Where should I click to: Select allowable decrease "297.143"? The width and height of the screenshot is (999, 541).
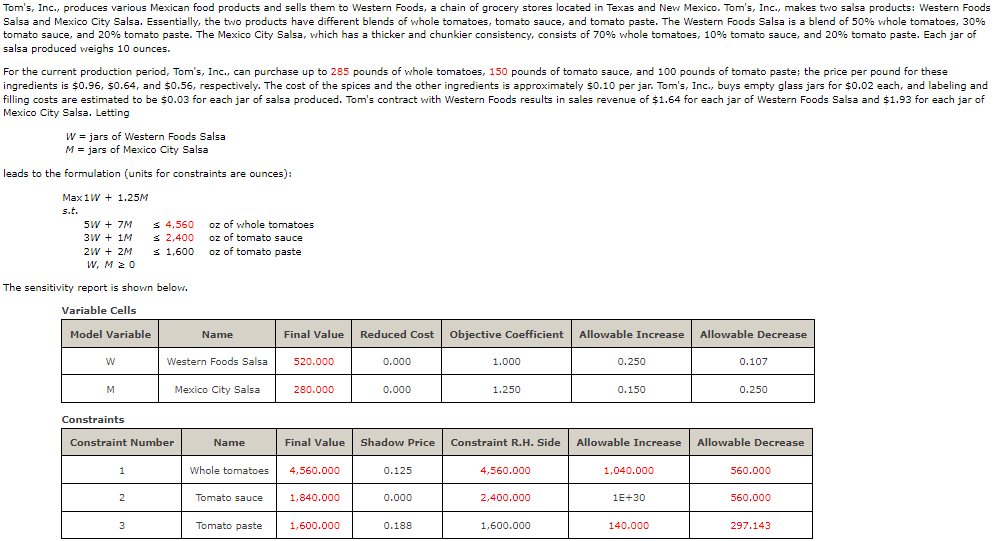(751, 525)
